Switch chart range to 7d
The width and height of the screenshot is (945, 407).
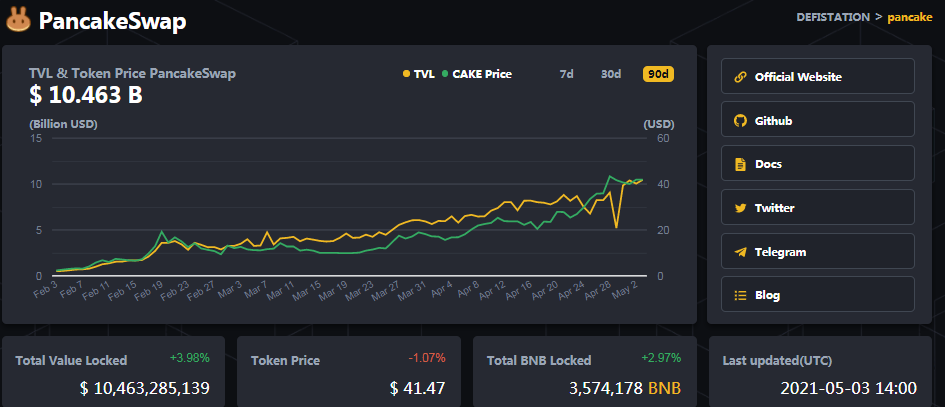click(566, 74)
